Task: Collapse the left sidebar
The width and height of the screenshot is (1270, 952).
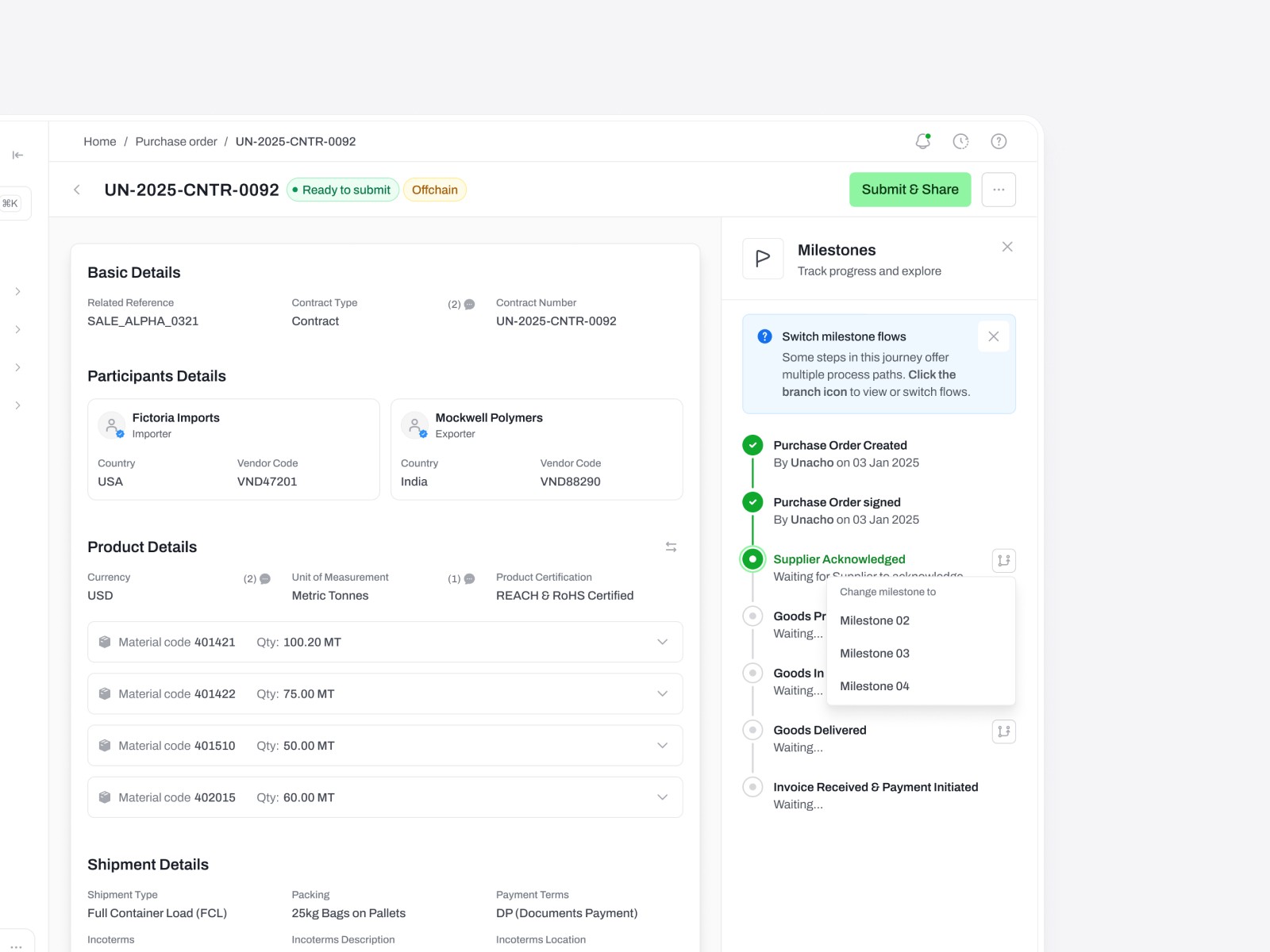Action: [x=17, y=155]
